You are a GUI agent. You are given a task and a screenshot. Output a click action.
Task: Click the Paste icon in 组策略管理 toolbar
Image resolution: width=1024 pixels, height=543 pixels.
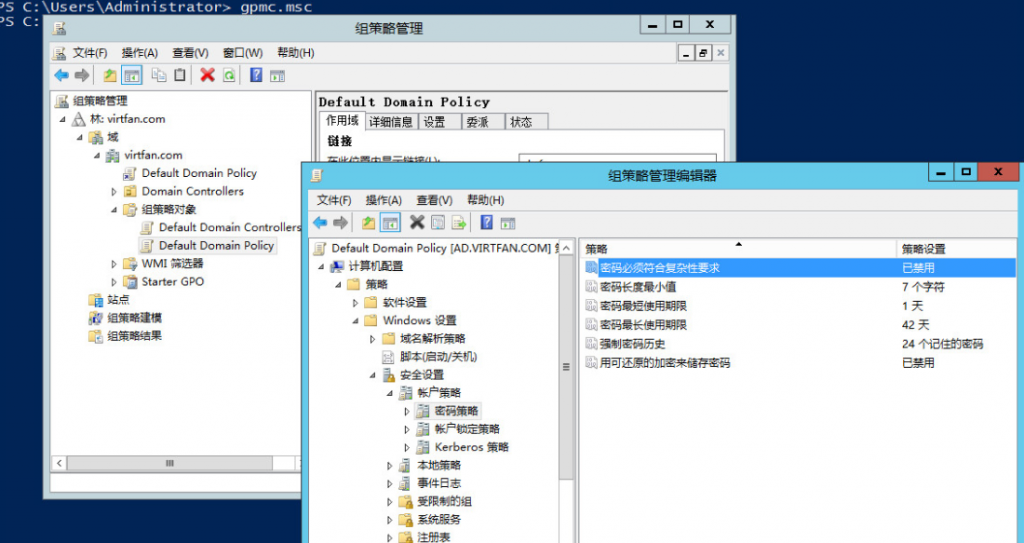pos(180,76)
